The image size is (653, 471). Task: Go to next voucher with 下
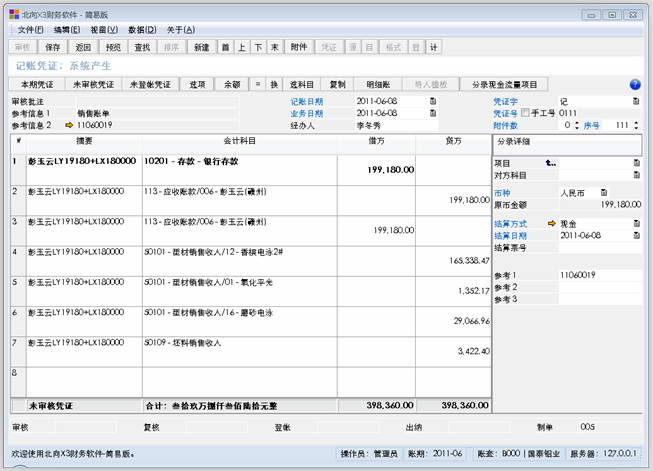coord(258,47)
